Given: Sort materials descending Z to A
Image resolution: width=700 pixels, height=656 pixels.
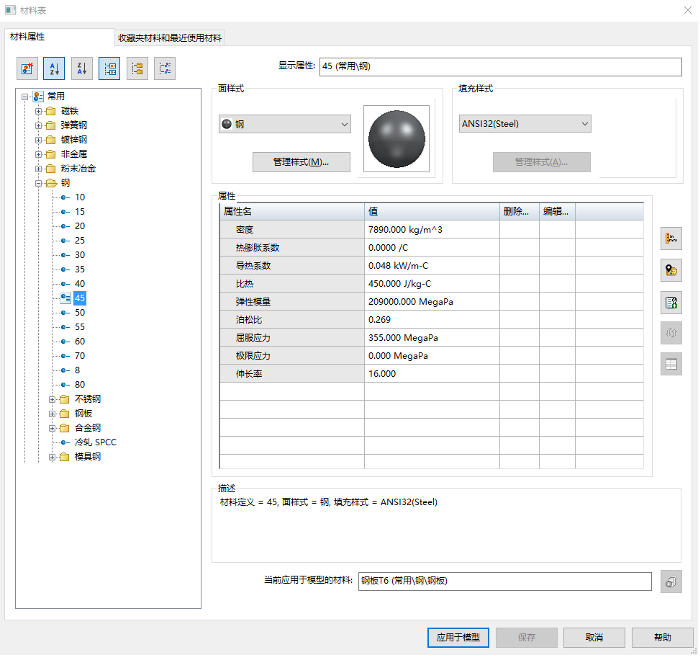Looking at the screenshot, I should tap(82, 68).
